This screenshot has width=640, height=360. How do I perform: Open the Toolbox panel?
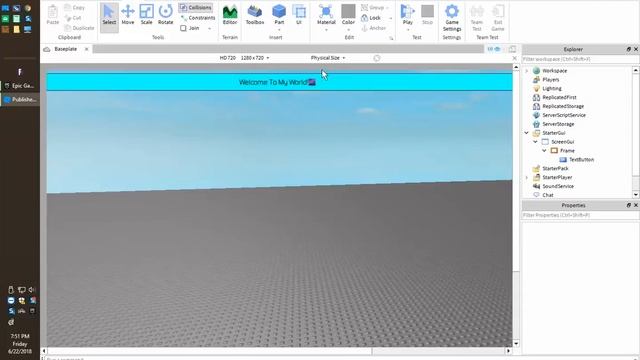pos(255,16)
